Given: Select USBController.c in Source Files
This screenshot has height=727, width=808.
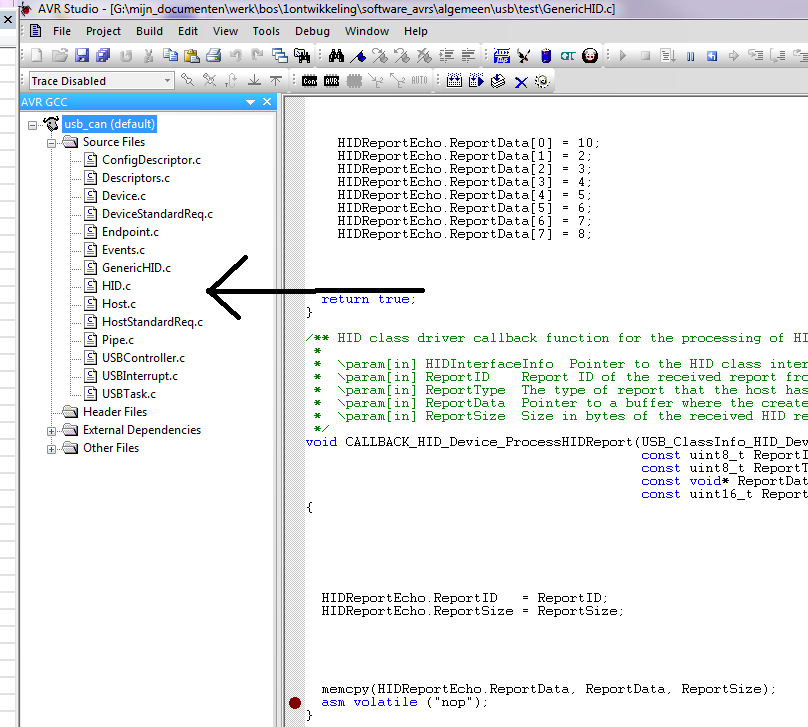Looking at the screenshot, I should click(143, 358).
